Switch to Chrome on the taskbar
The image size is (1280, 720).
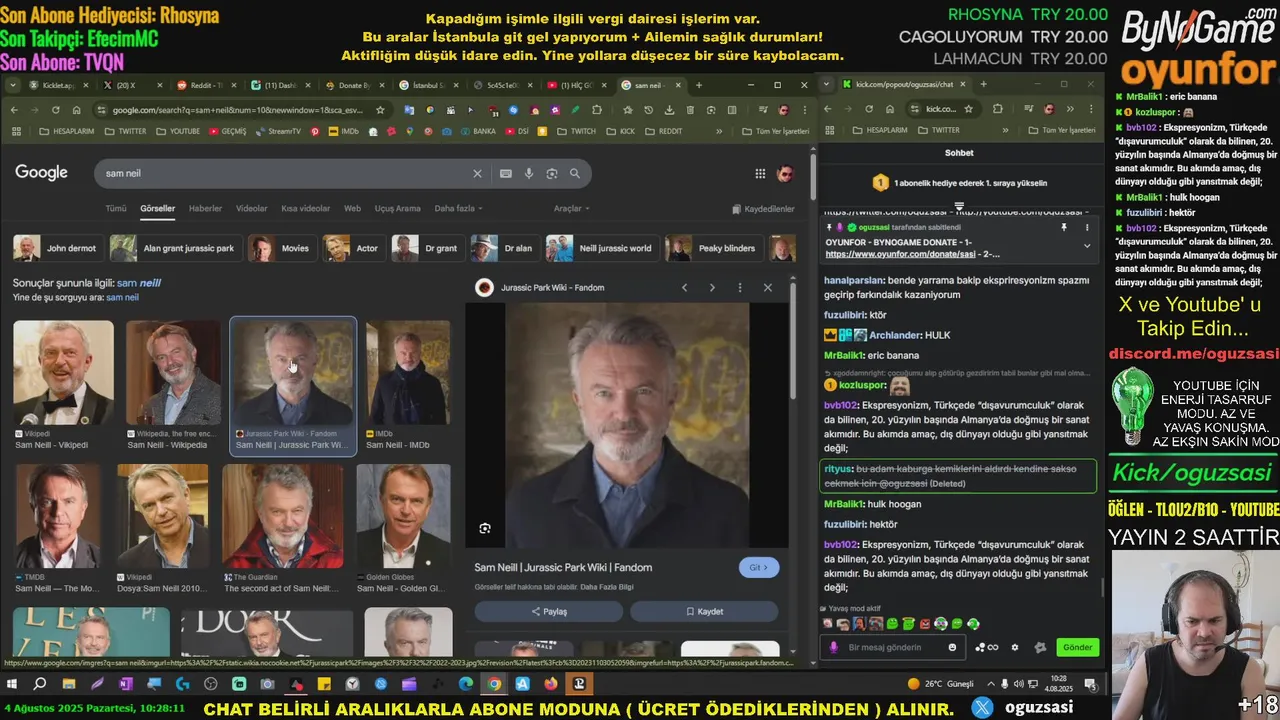coord(494,684)
